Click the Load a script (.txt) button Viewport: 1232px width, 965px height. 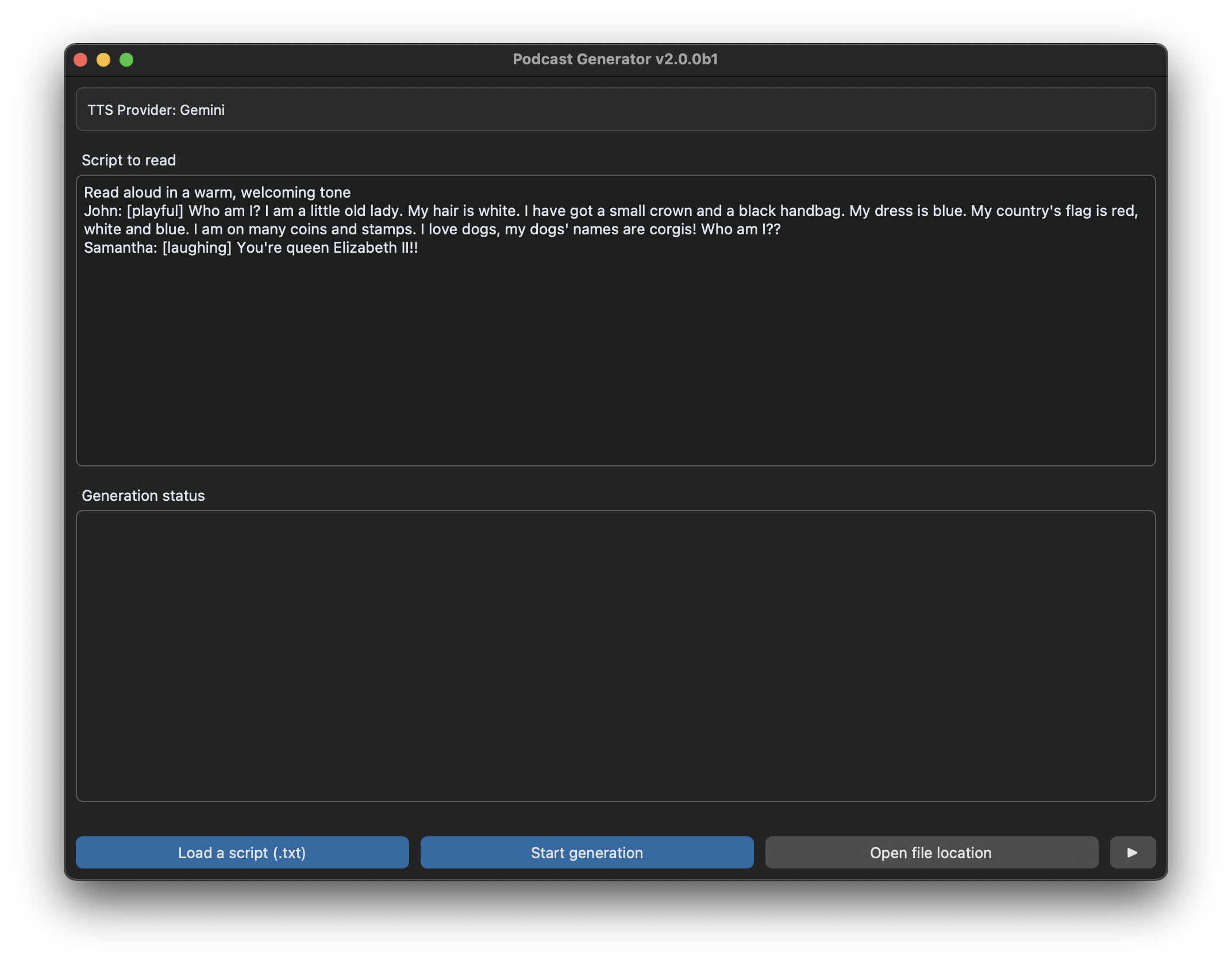[242, 852]
